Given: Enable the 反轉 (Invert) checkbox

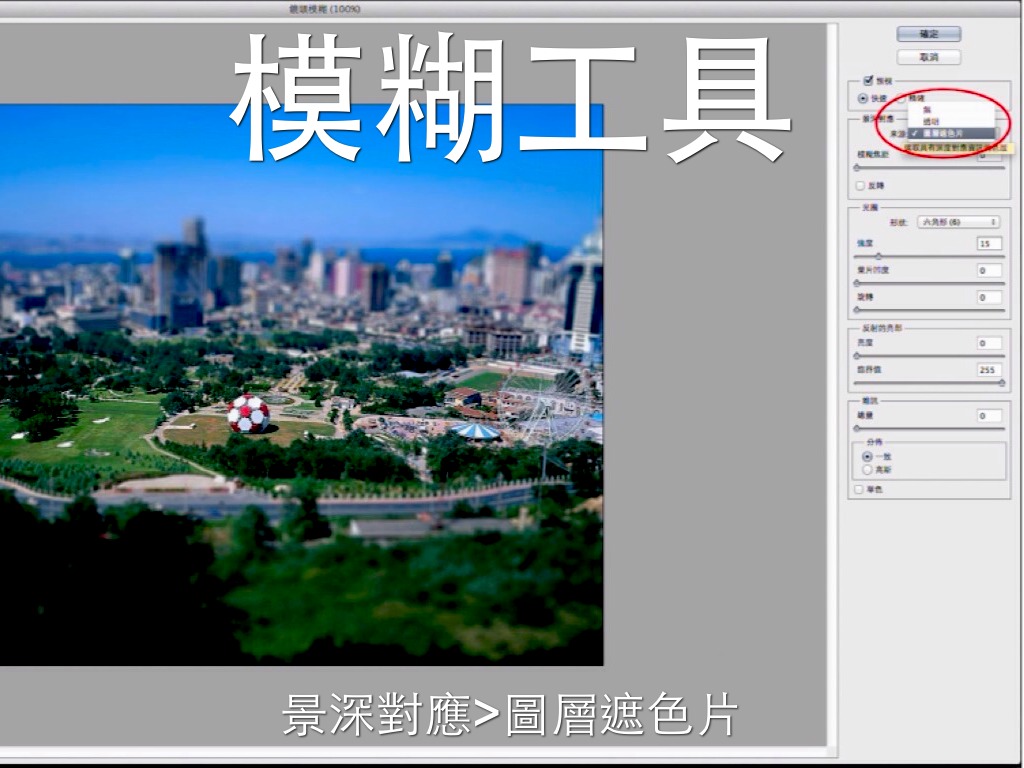Looking at the screenshot, I should (x=860, y=185).
